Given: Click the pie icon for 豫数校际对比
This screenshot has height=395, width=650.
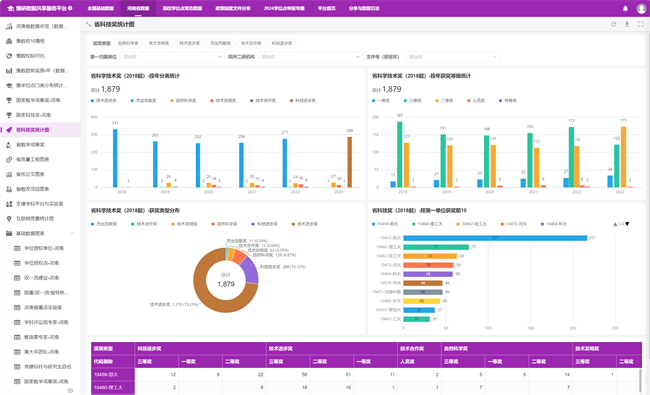Looking at the screenshot, I should (9, 56).
